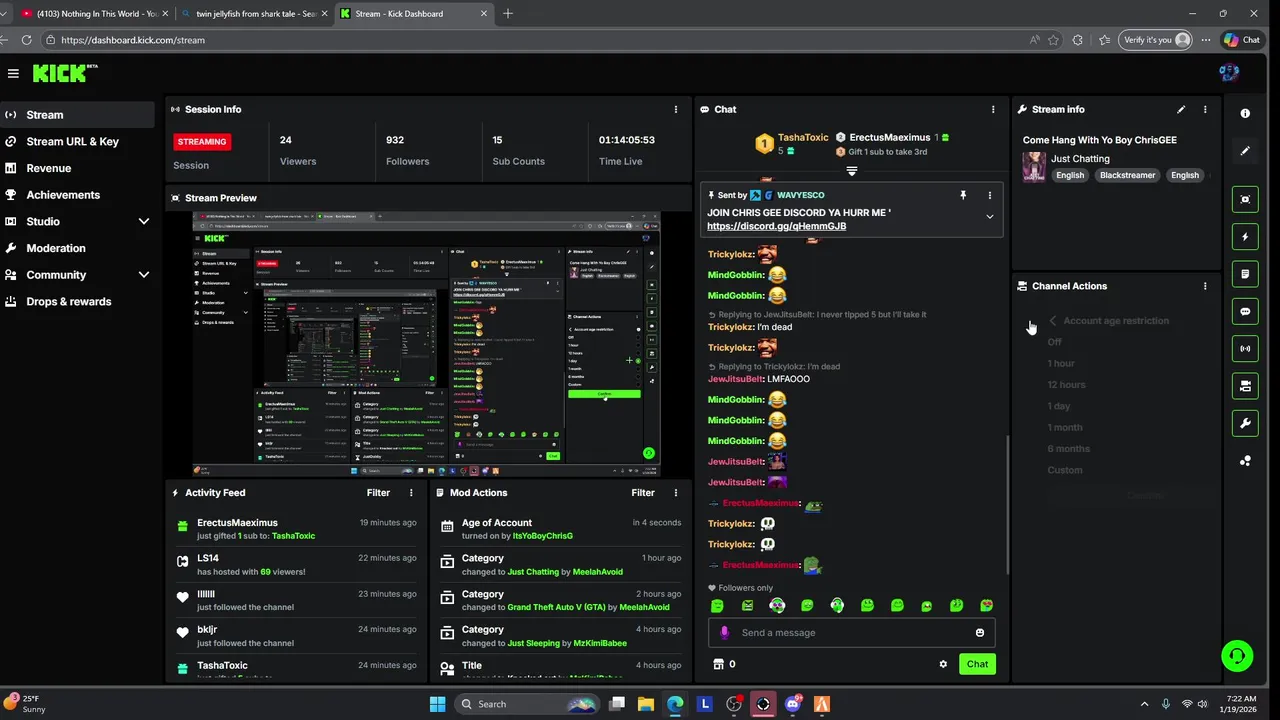Image resolution: width=1280 pixels, height=720 pixels.
Task: Expand the Studio sidebar section
Action: point(143,221)
